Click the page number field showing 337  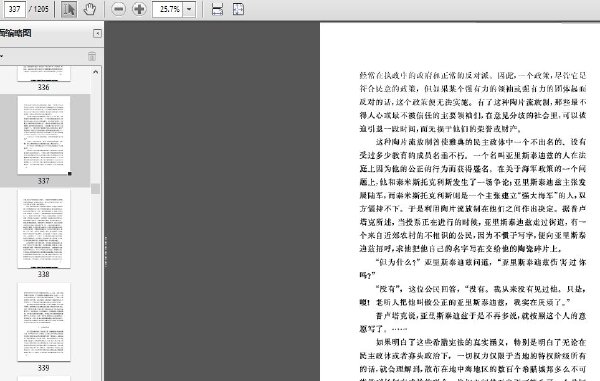coord(15,9)
